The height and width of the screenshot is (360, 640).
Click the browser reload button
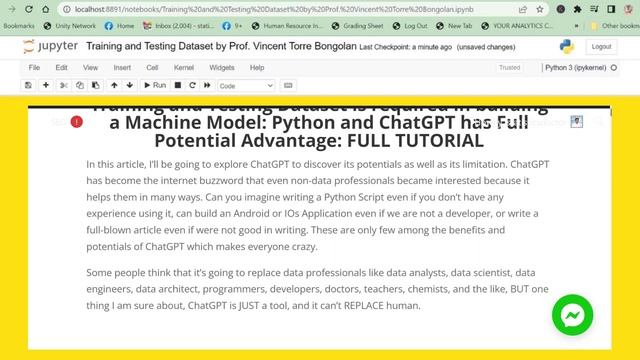click(x=29, y=9)
